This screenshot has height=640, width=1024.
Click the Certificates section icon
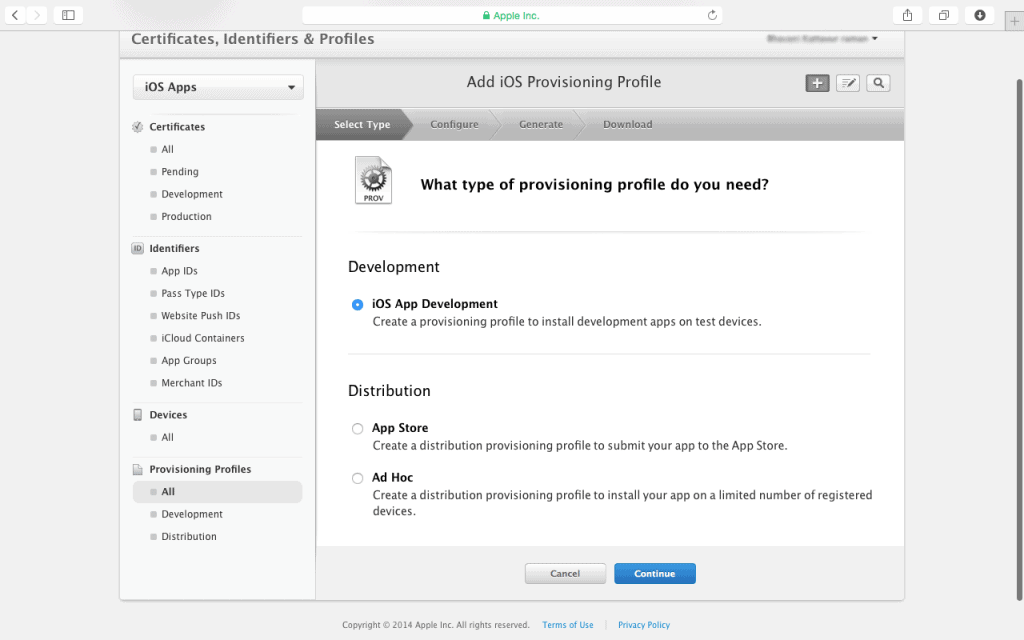coord(137,127)
